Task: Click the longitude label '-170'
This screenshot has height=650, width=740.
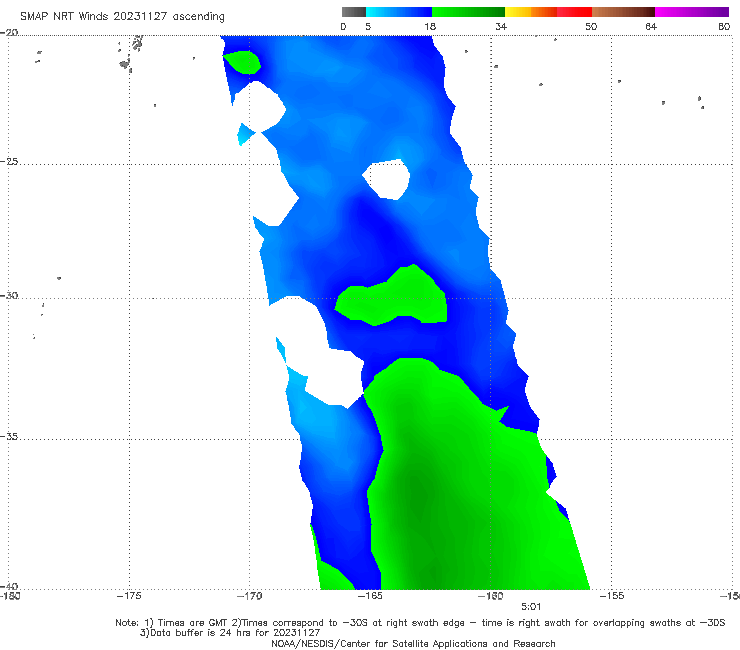Action: coord(249,596)
